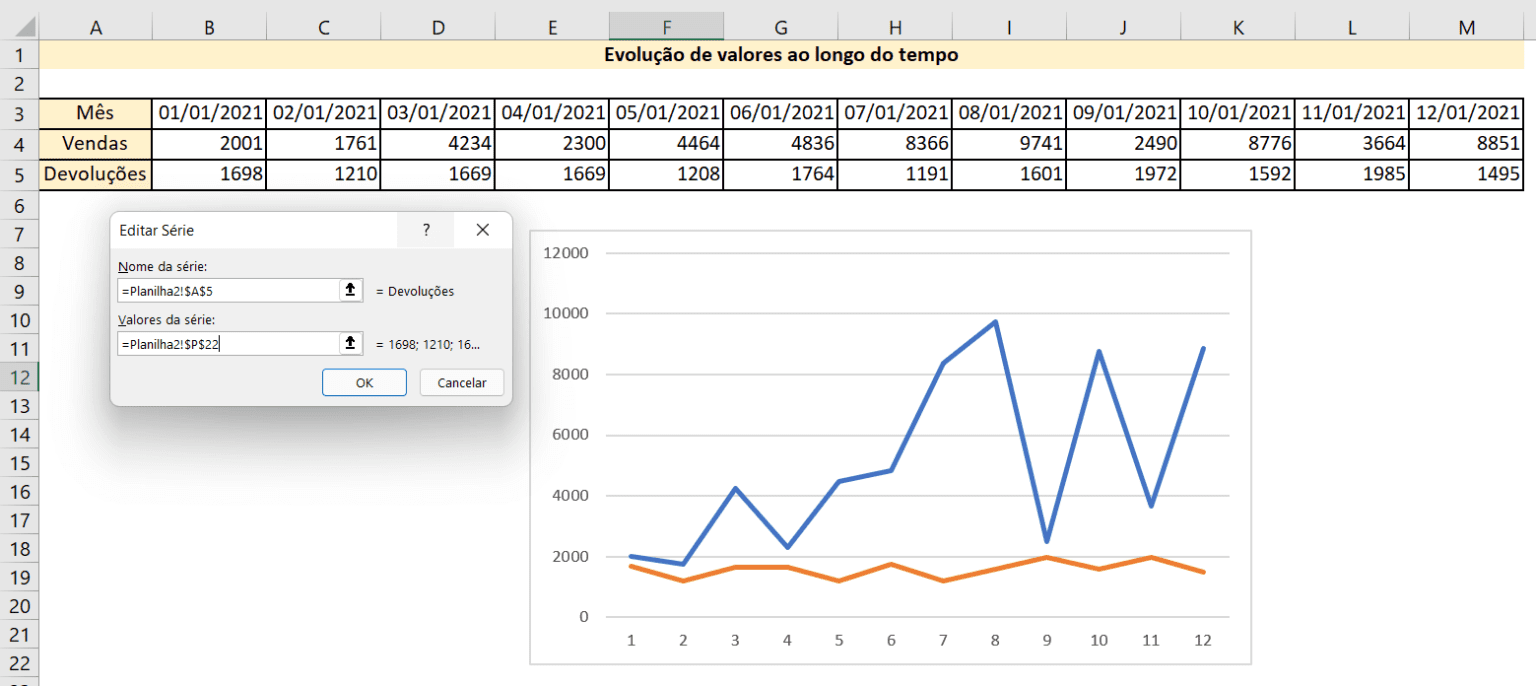Close the Editar Série dialog
This screenshot has height=686, width=1536.
point(482,230)
